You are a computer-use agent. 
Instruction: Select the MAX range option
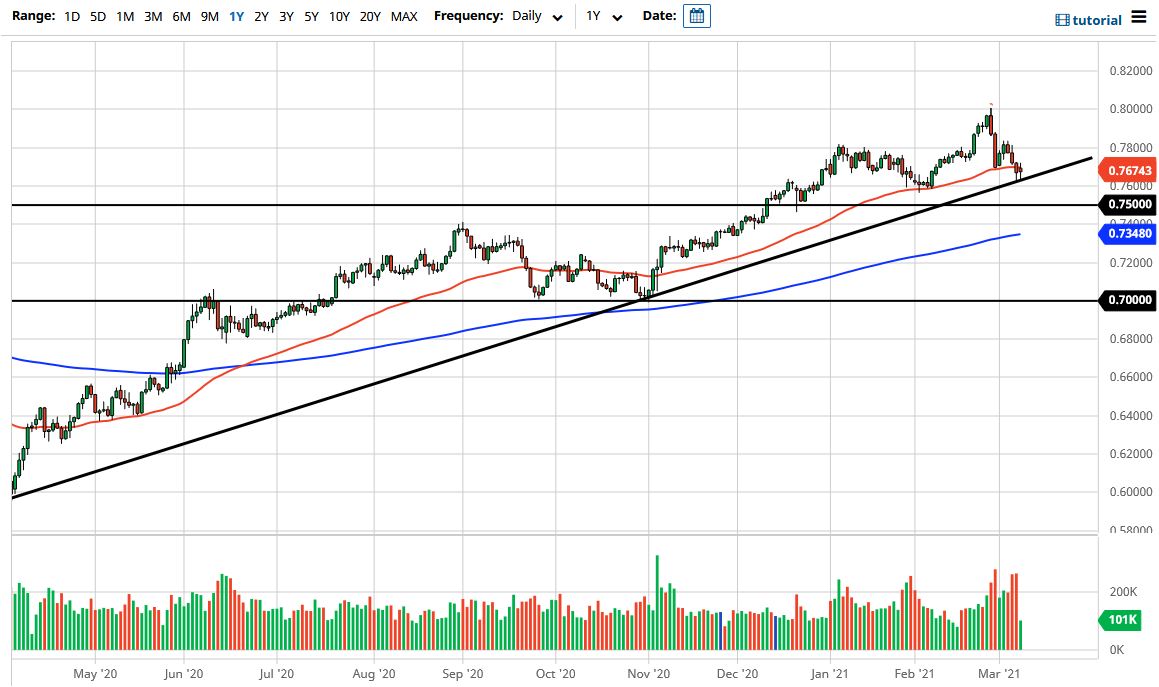(404, 16)
